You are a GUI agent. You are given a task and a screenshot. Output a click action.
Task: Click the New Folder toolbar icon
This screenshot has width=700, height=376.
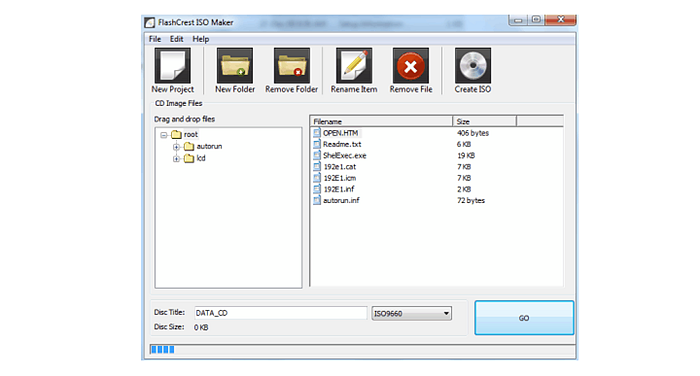[x=235, y=66]
